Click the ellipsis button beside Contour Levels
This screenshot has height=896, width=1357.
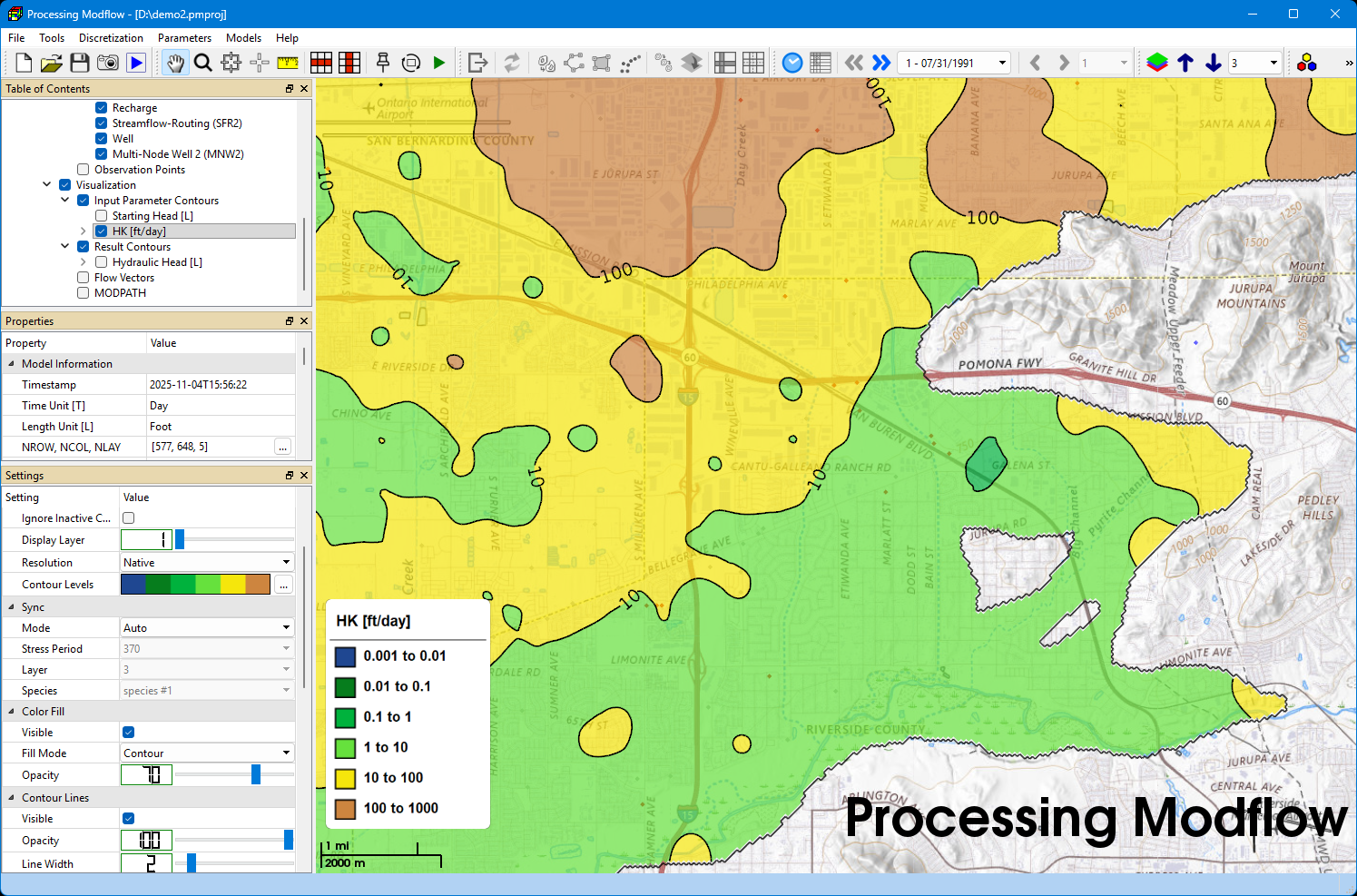tap(284, 585)
